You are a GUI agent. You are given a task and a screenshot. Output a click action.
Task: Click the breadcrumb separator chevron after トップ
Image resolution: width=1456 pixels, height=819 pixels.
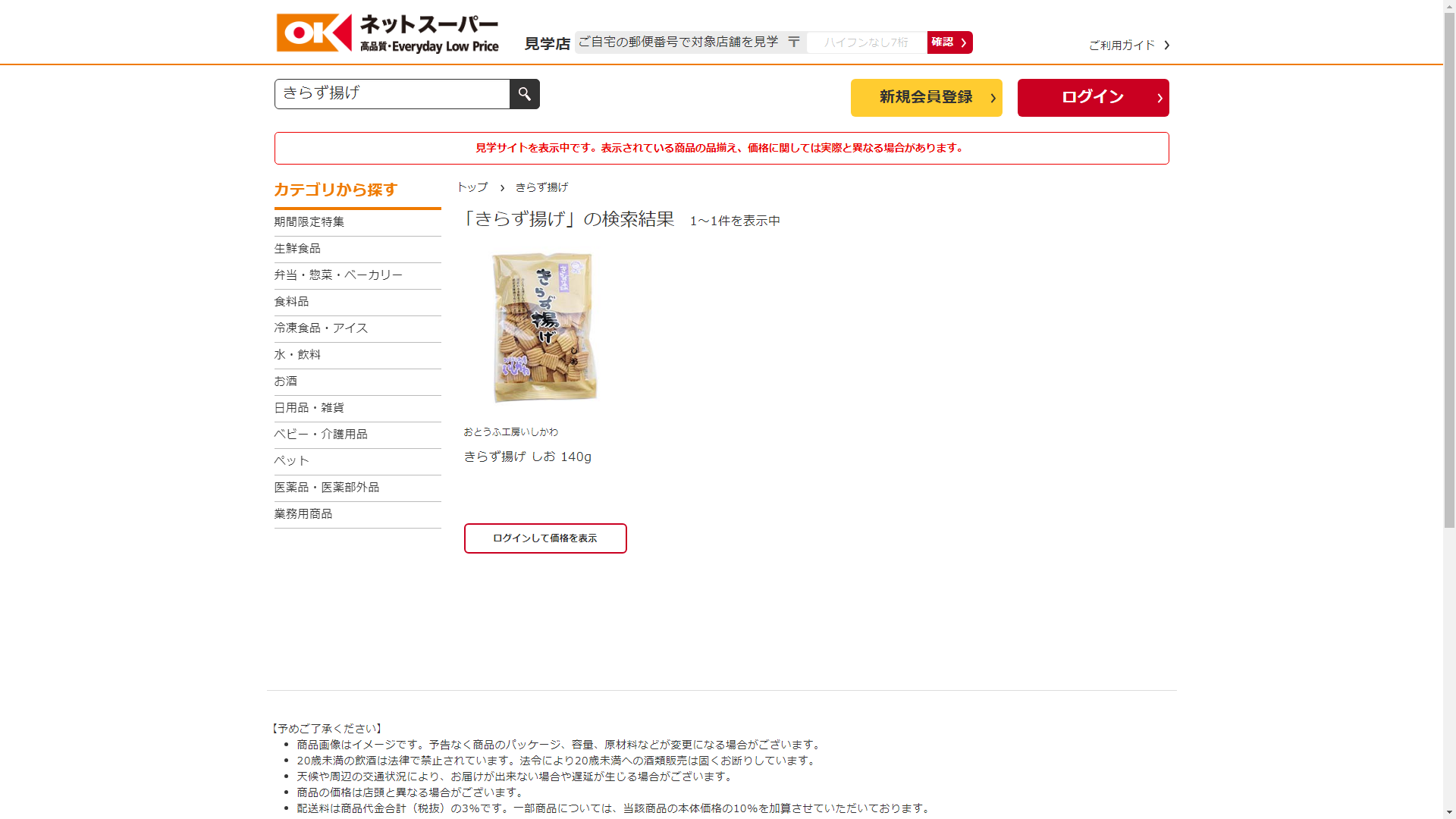click(x=501, y=187)
